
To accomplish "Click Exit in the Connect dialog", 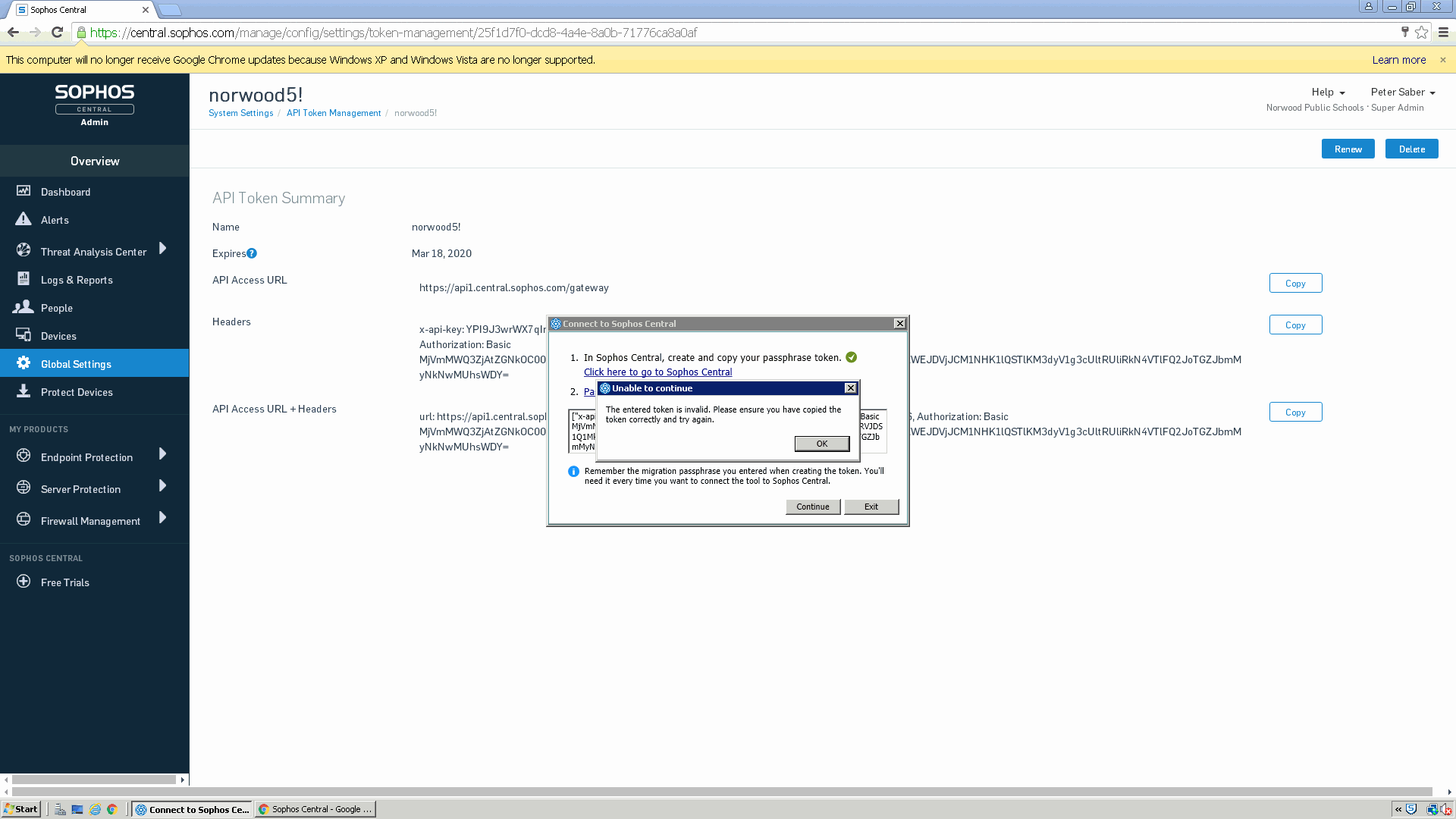I will pyautogui.click(x=871, y=507).
